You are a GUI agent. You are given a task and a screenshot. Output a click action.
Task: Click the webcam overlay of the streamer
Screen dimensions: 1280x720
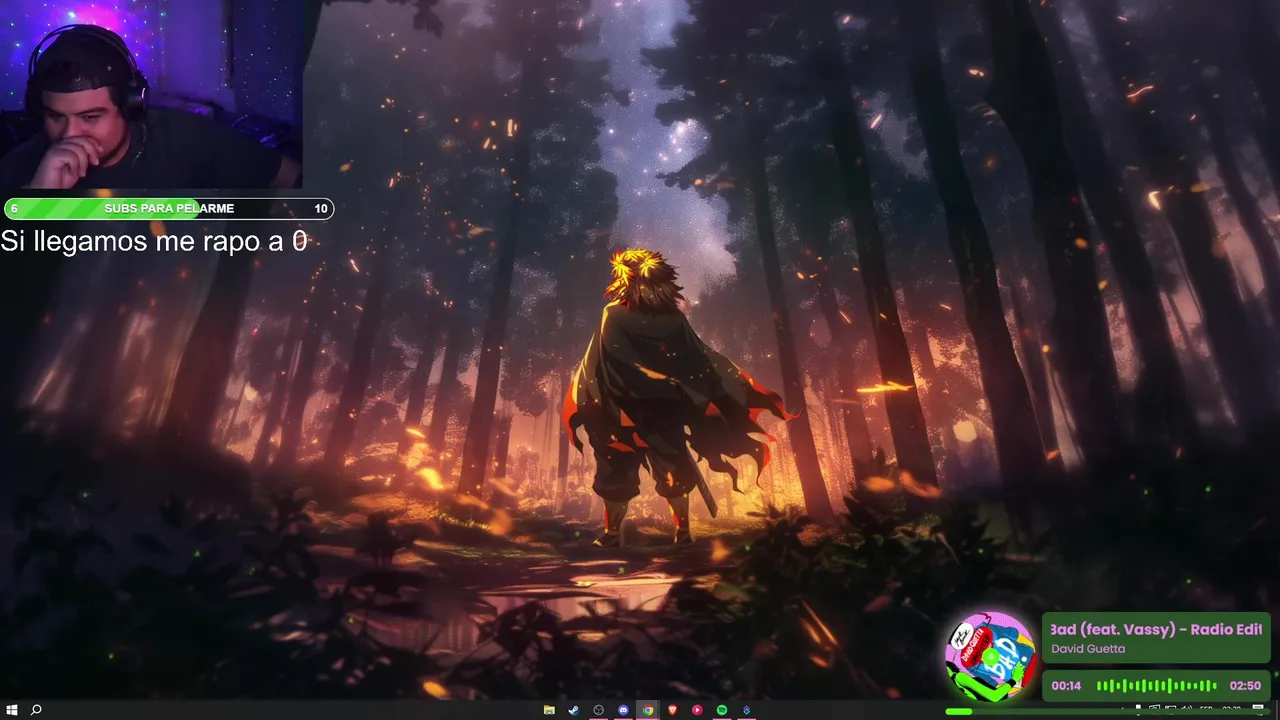[150, 94]
